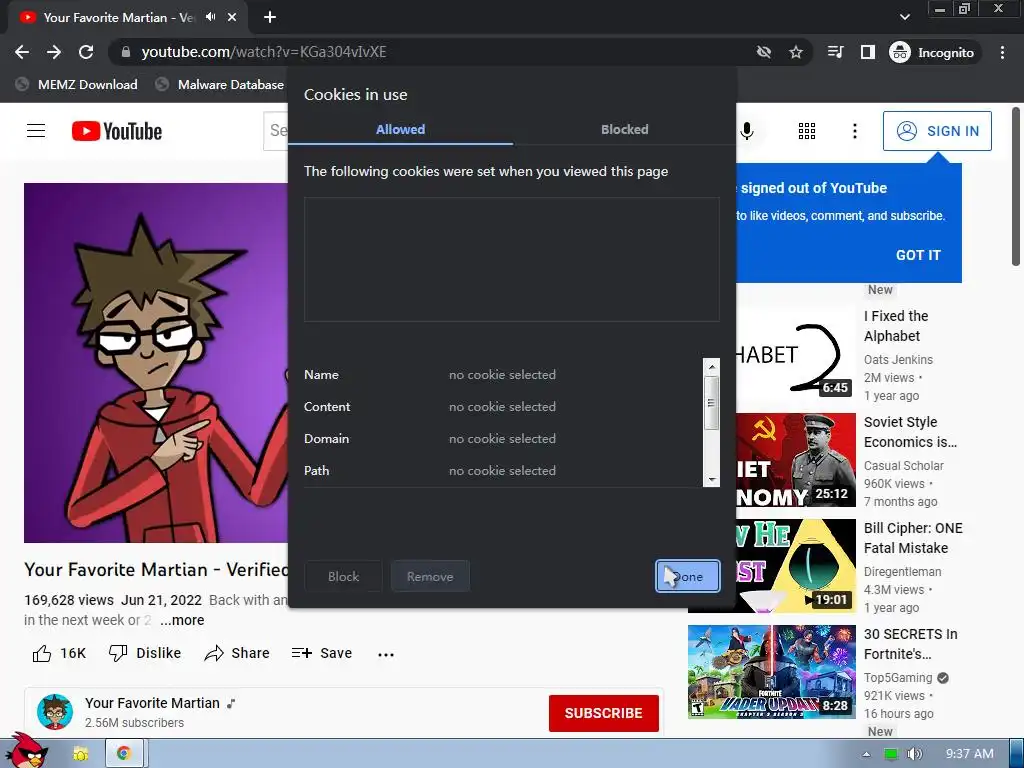The width and height of the screenshot is (1024, 768).
Task: Close the cookies dialog with Done
Action: [x=688, y=577]
